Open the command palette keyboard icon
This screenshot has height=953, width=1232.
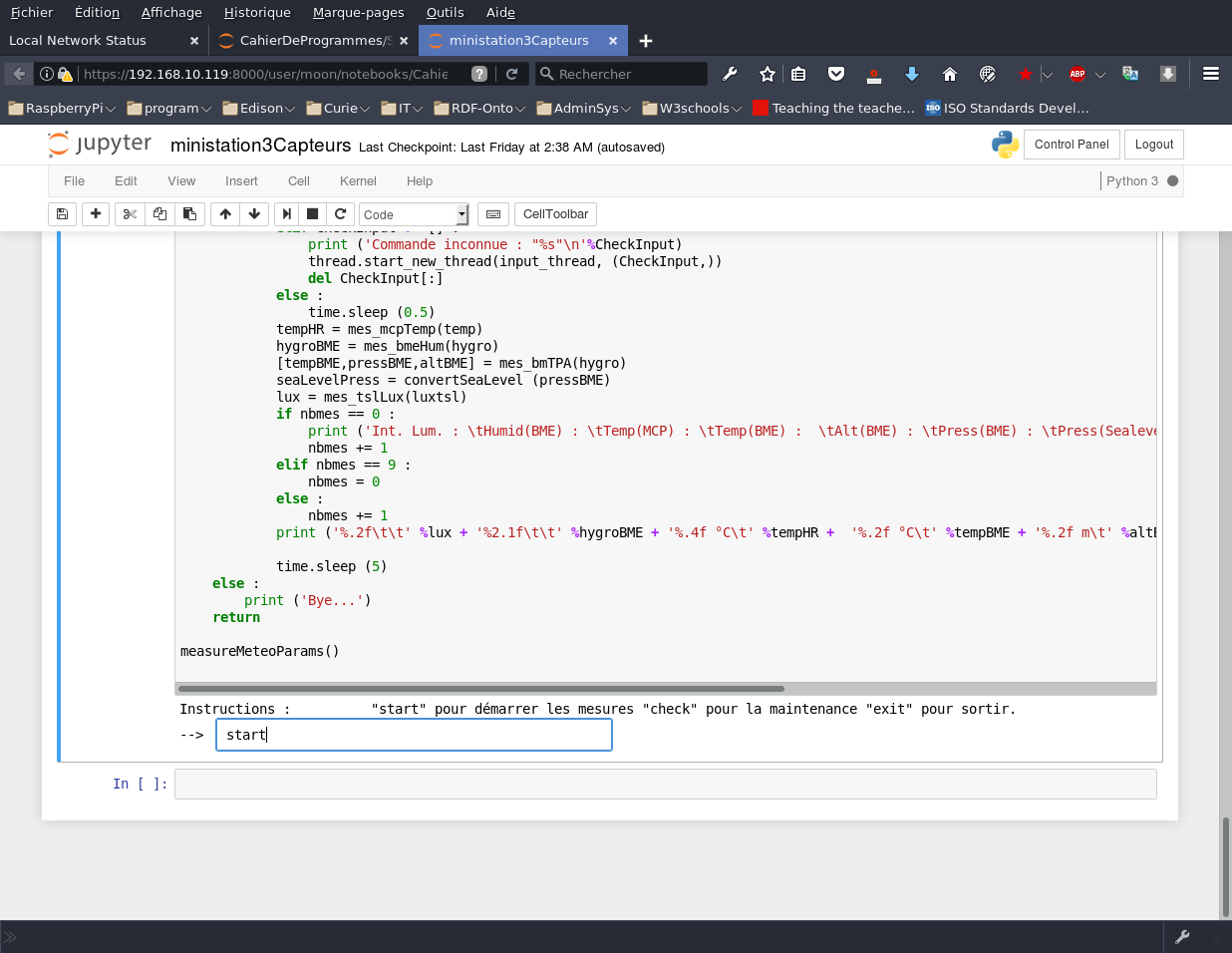(x=493, y=214)
